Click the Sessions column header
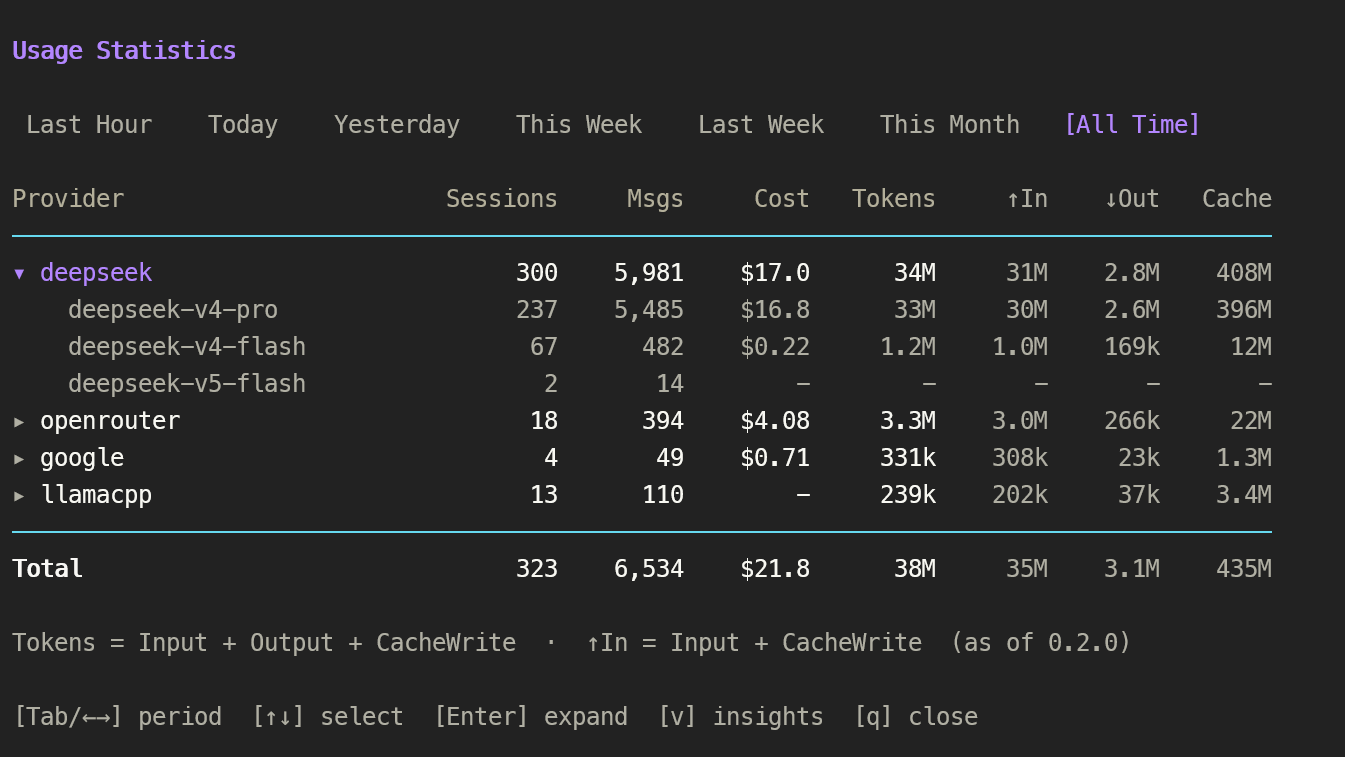 (502, 199)
